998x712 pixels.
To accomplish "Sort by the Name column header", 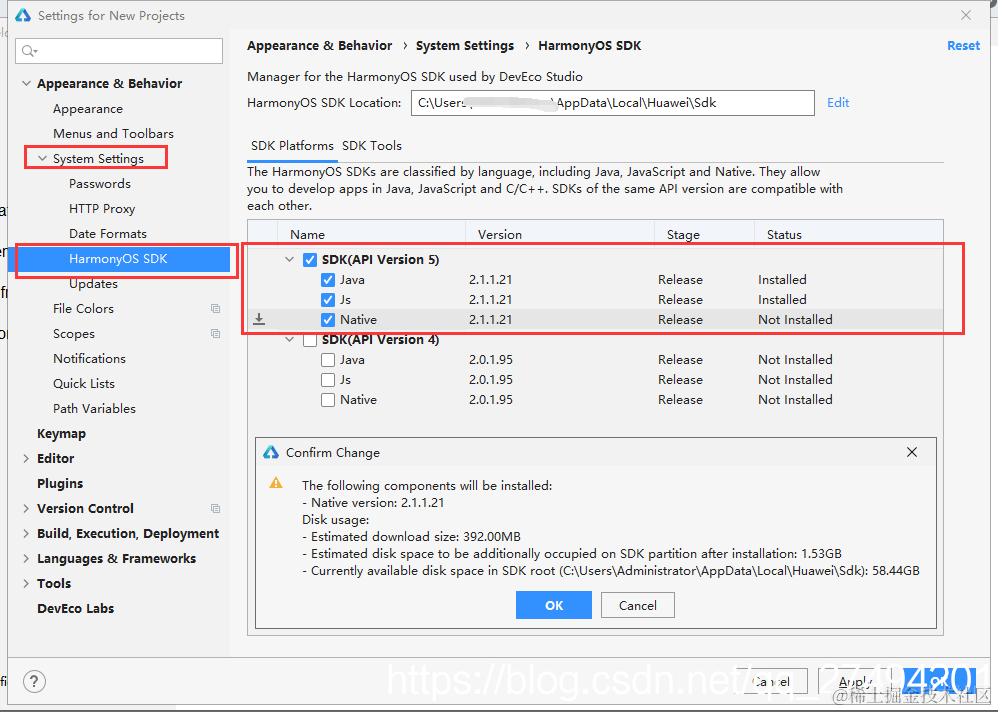I will 307,234.
